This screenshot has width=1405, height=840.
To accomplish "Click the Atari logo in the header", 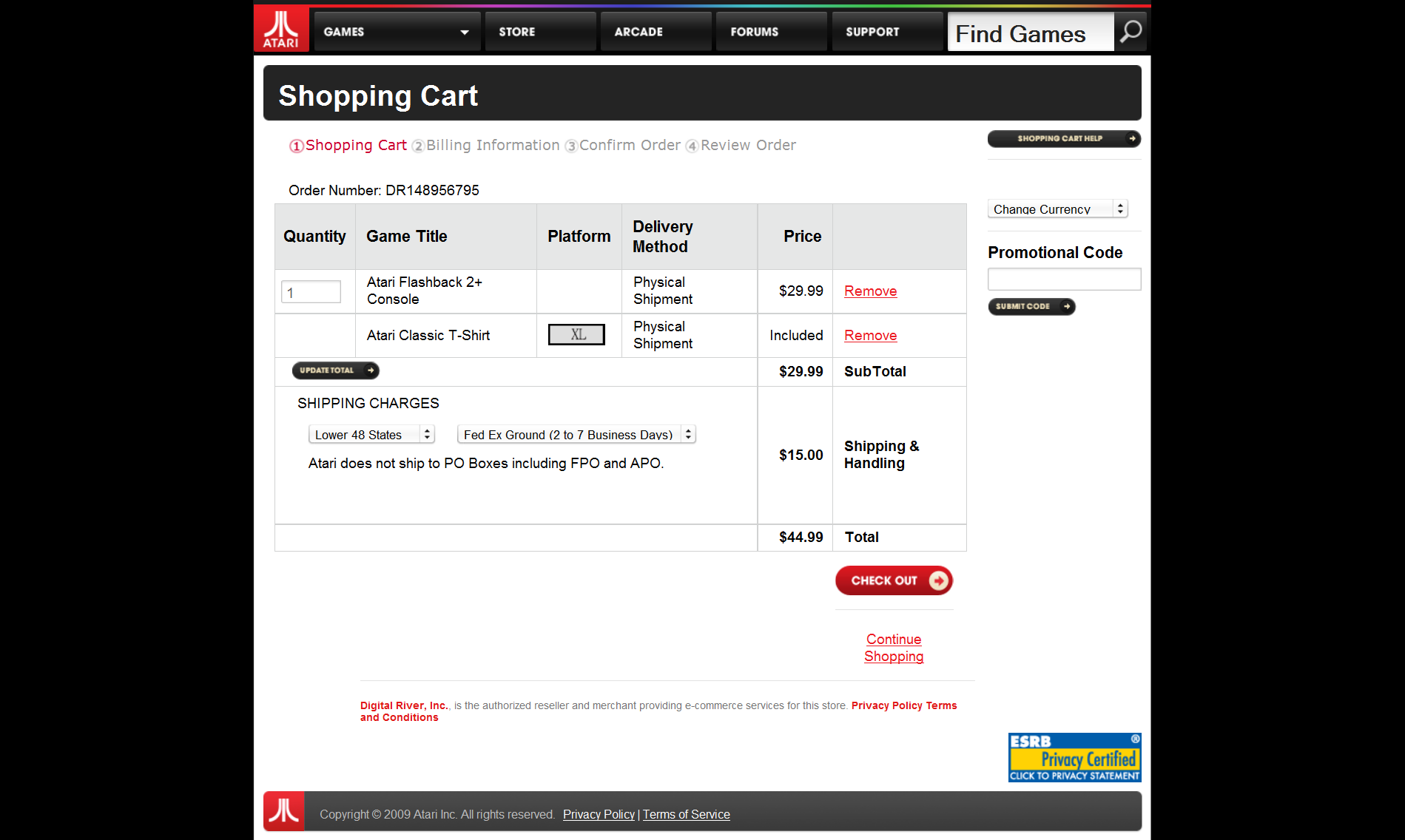I will click(x=281, y=30).
